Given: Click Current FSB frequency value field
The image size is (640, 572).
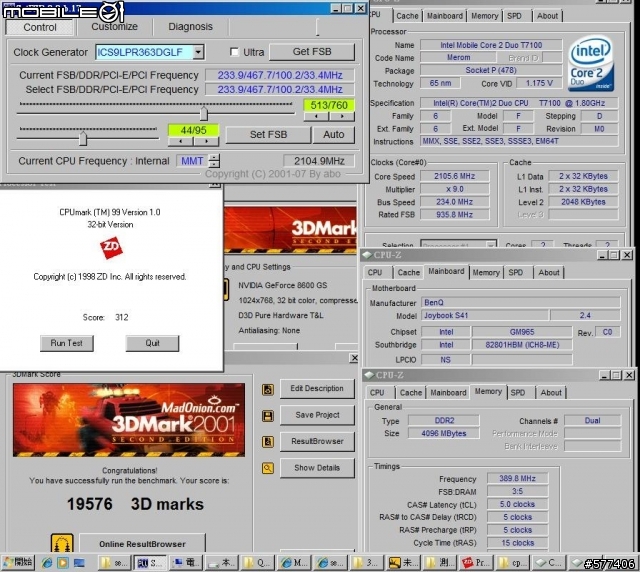Looking at the screenshot, I should point(280,75).
